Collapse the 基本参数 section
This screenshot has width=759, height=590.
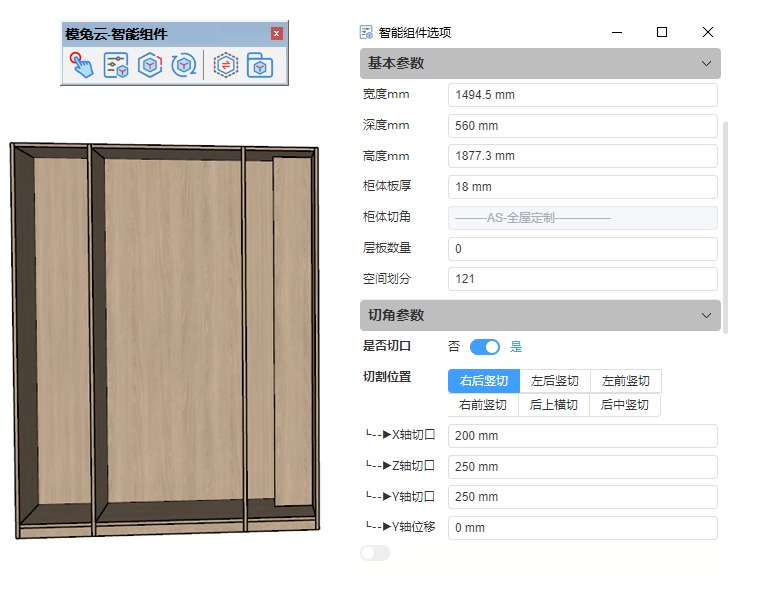(x=706, y=64)
